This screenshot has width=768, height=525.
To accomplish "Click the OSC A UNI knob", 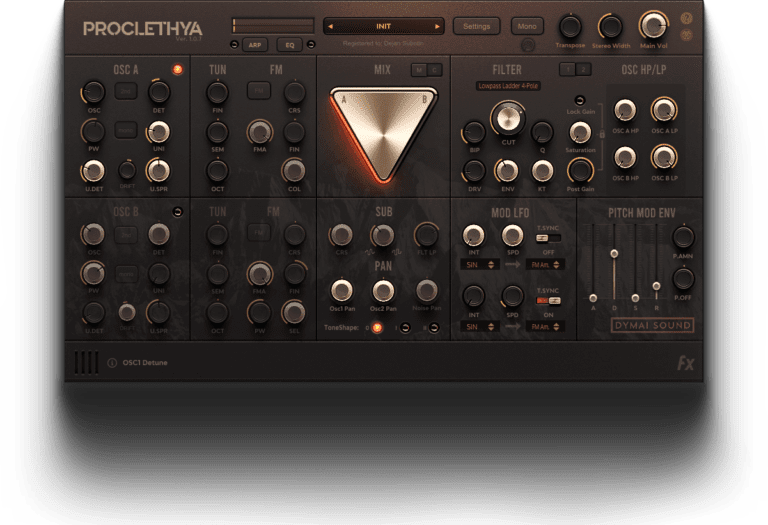I will pyautogui.click(x=159, y=131).
